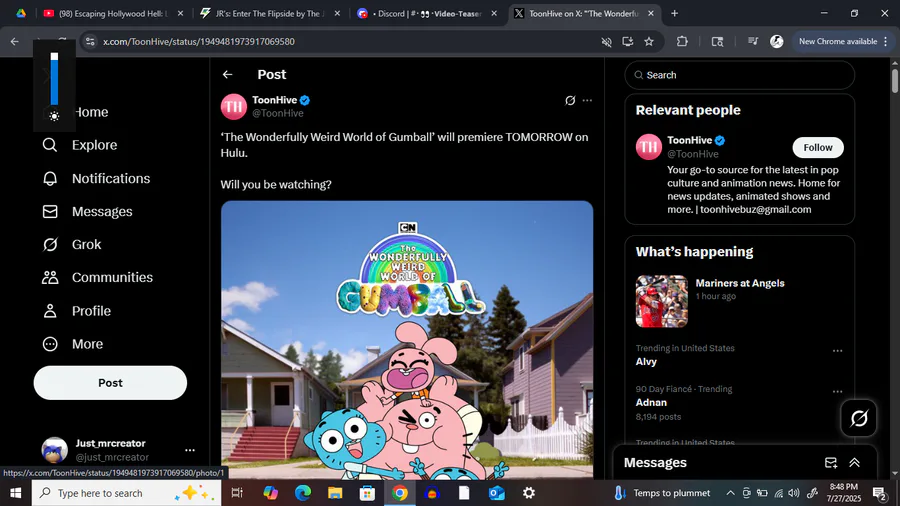The width and height of the screenshot is (900, 506).
Task: Click the Post compose button
Action: [x=110, y=383]
